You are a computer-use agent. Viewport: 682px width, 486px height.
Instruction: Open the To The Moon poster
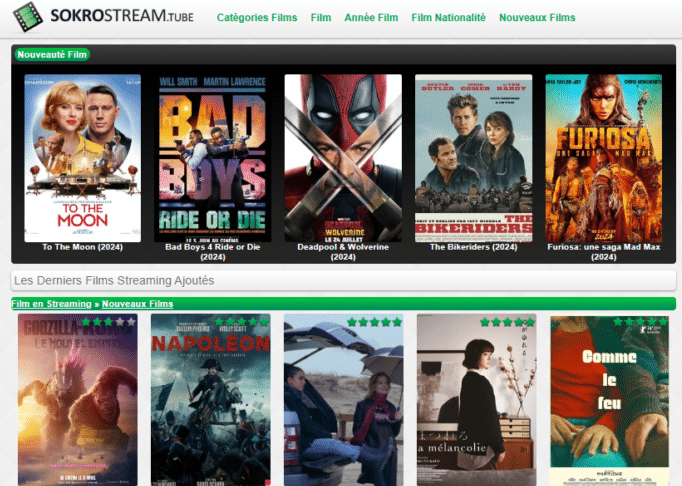point(83,158)
